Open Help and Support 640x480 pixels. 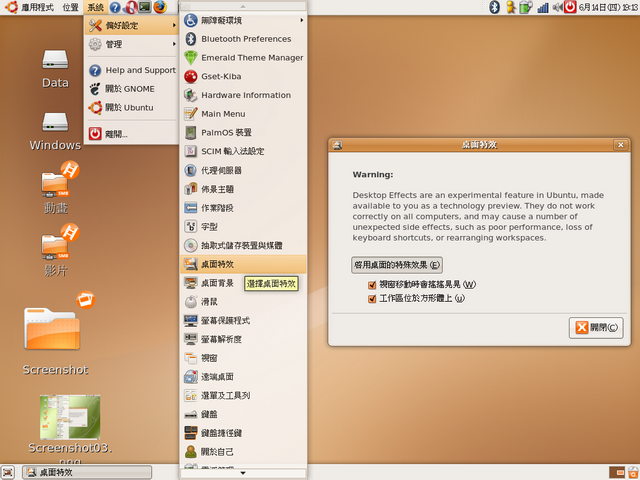coord(132,70)
